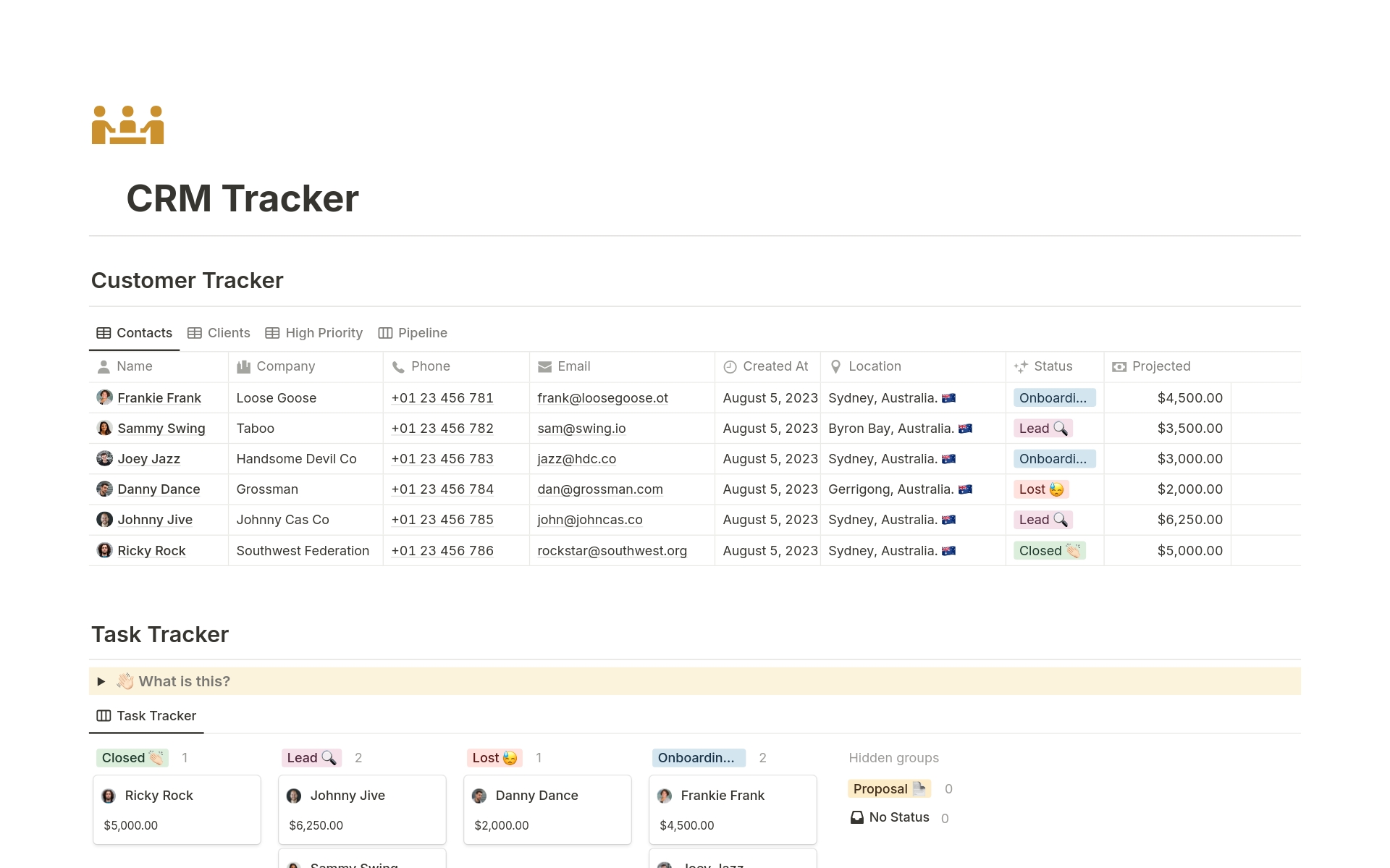Open the Johnny Jive card in Lead column

coord(347,796)
